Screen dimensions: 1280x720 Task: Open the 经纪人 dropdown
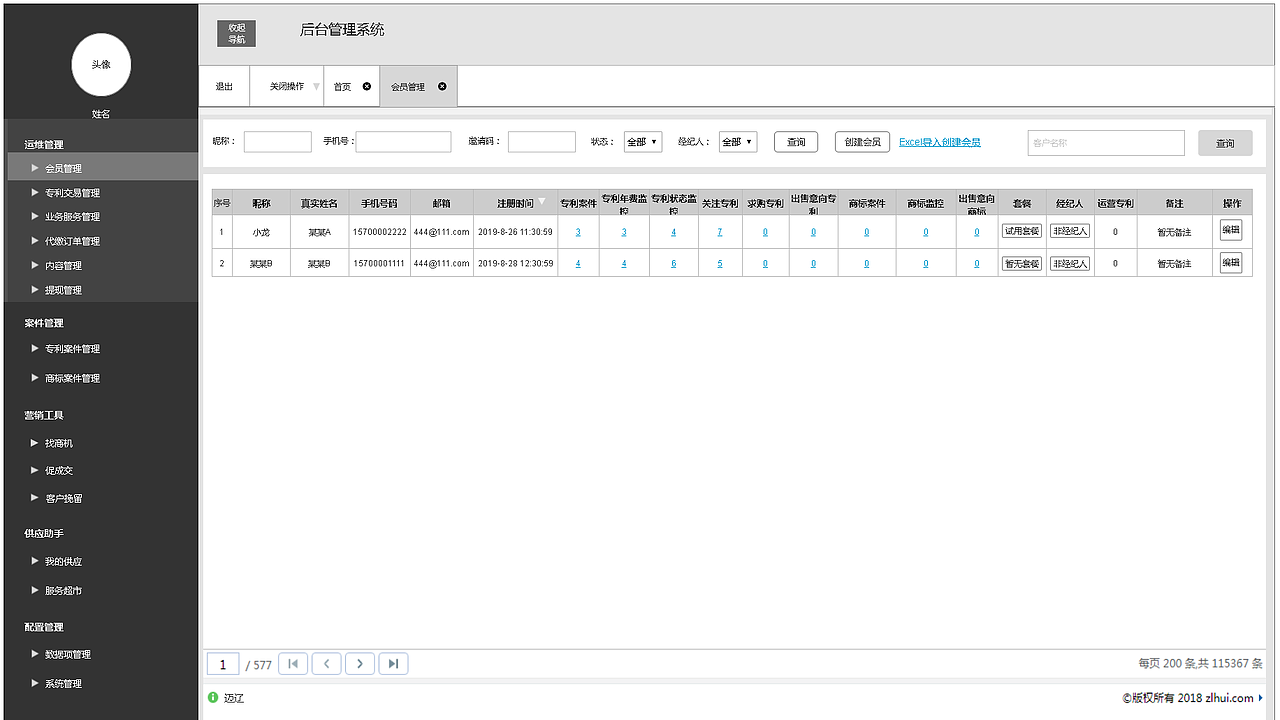click(738, 142)
